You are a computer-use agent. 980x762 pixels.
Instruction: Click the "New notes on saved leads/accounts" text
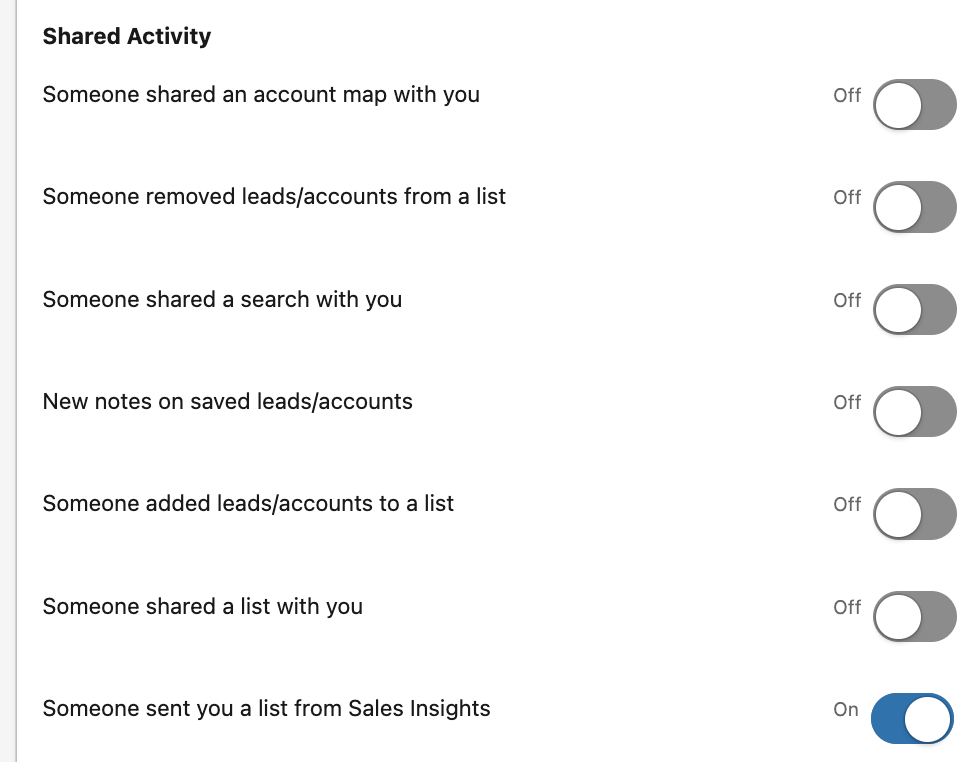227,401
